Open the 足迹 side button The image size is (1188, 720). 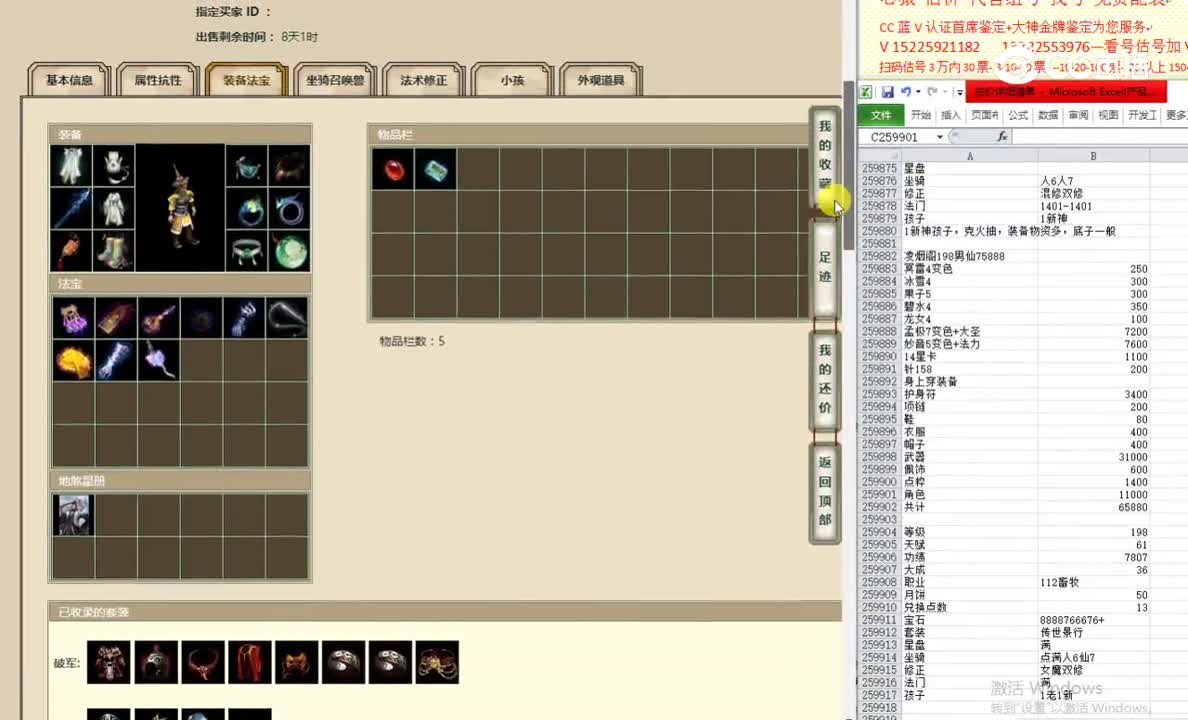click(824, 267)
